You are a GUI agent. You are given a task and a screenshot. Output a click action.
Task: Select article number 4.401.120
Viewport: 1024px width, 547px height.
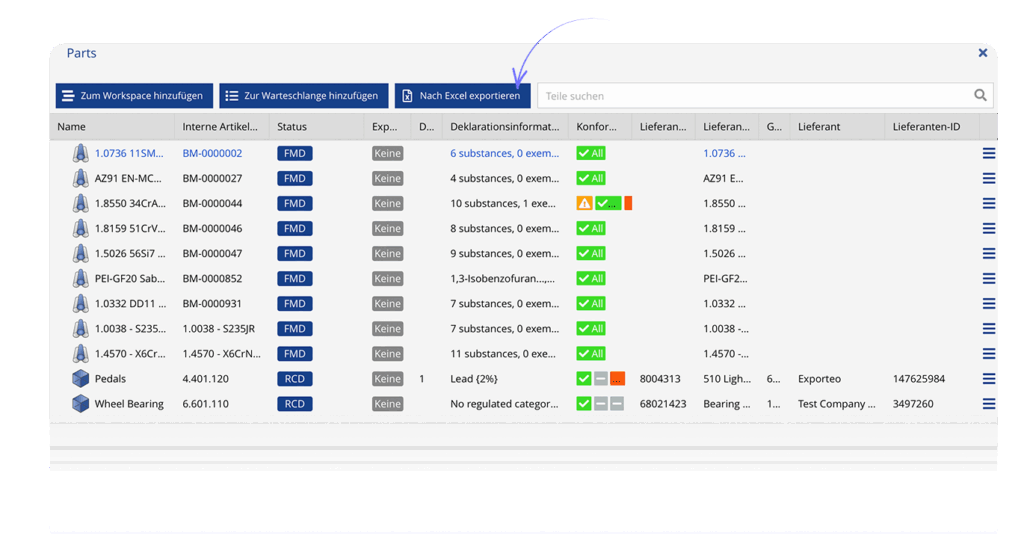point(206,379)
